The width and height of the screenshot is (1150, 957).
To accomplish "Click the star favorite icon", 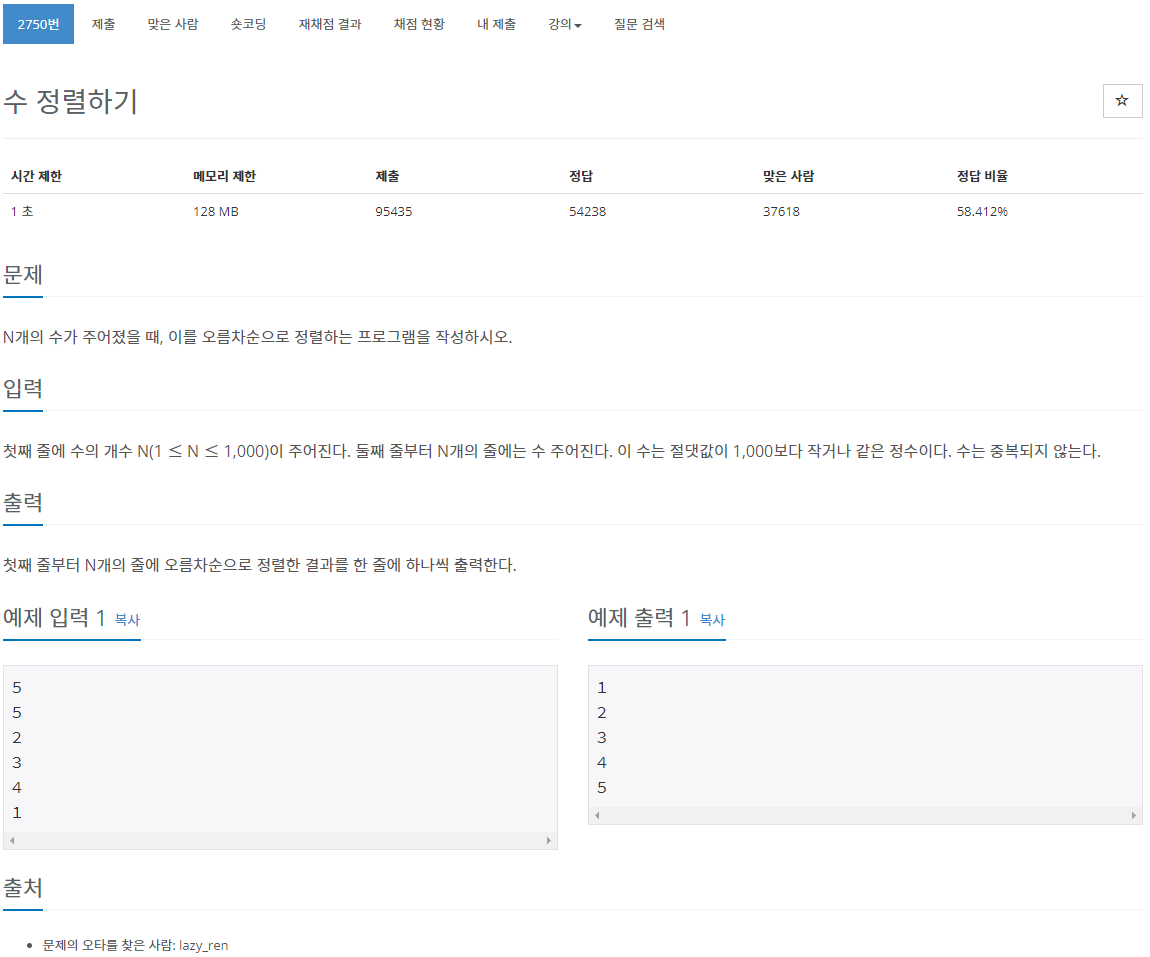I will [x=1122, y=101].
